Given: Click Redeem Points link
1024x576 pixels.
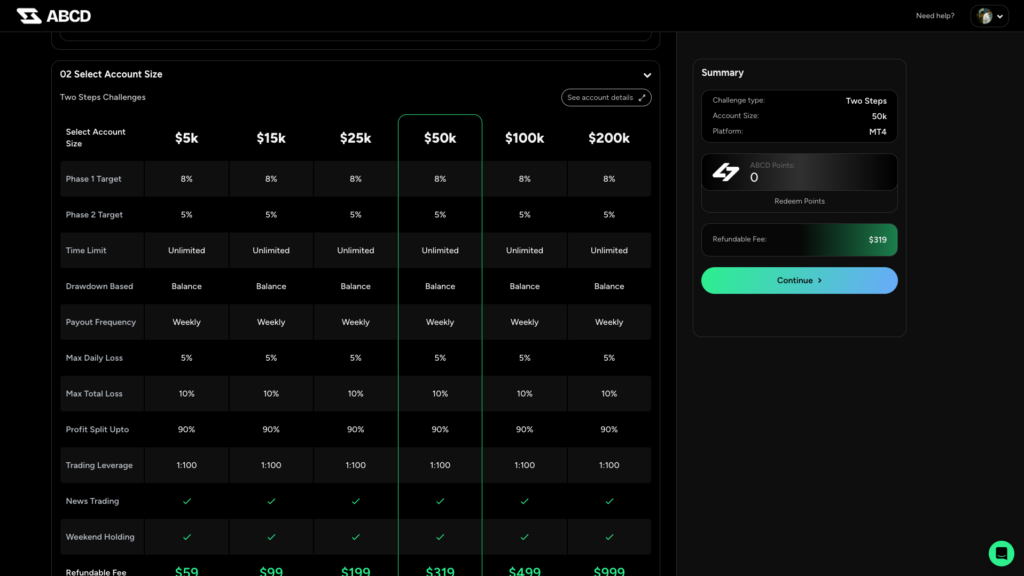Looking at the screenshot, I should 799,201.
